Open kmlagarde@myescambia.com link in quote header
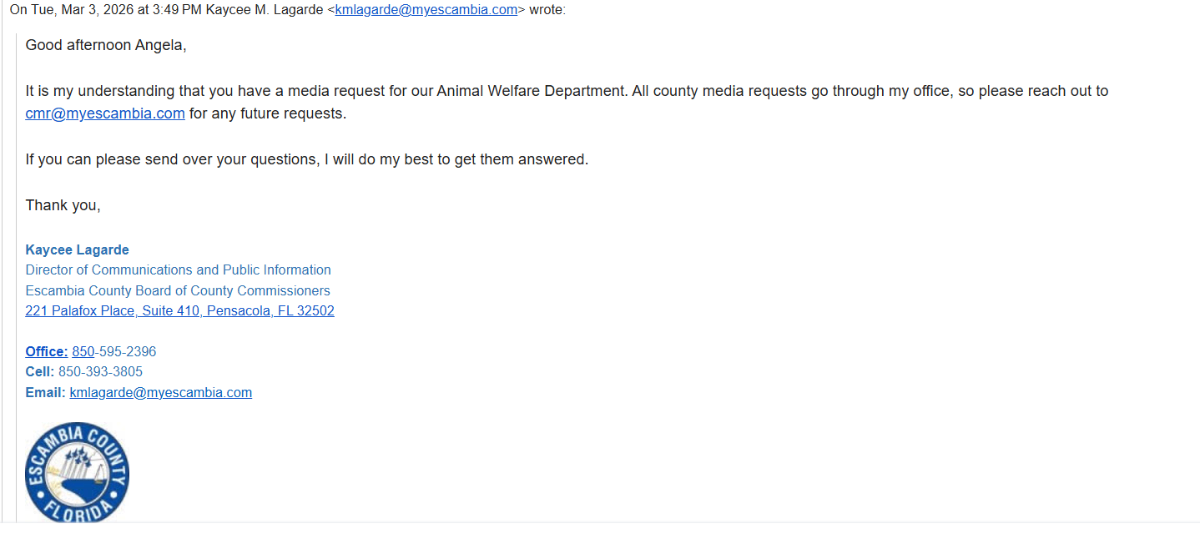1200x539 pixels. pyautogui.click(x=426, y=10)
